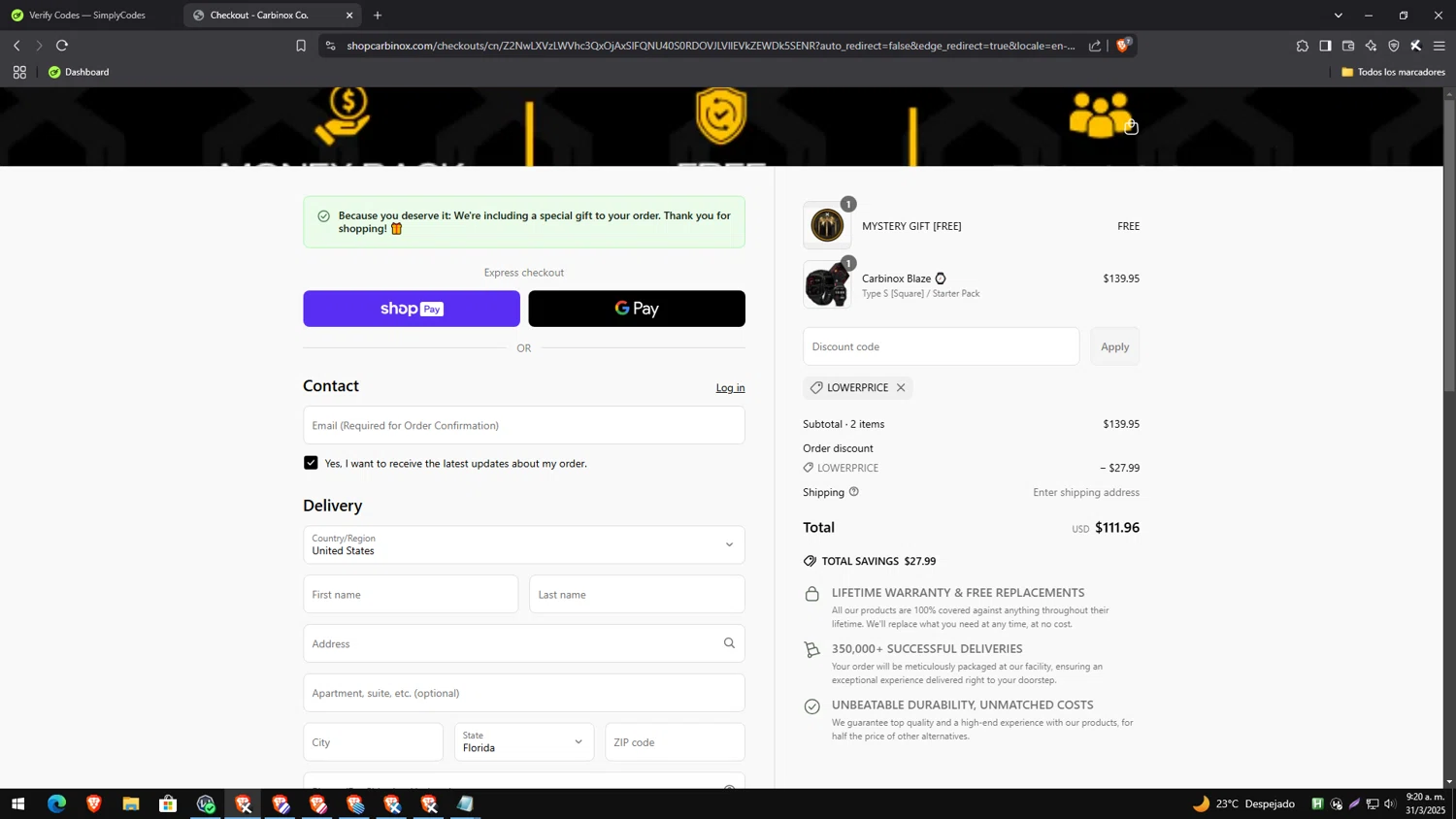This screenshot has width=1456, height=819.
Task: Click the address search magnifier icon
Action: pyautogui.click(x=729, y=643)
